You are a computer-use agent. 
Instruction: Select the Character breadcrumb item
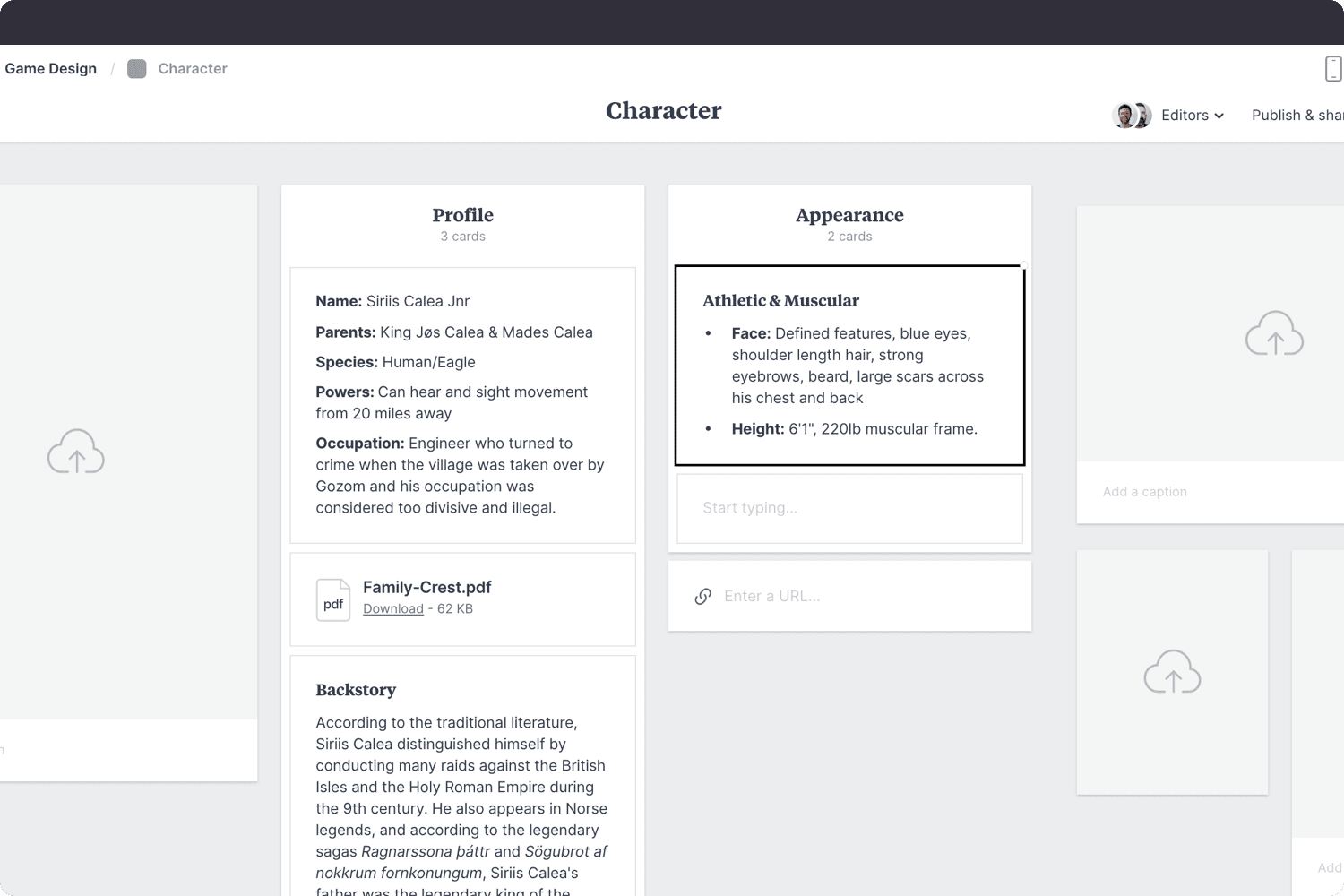click(193, 69)
